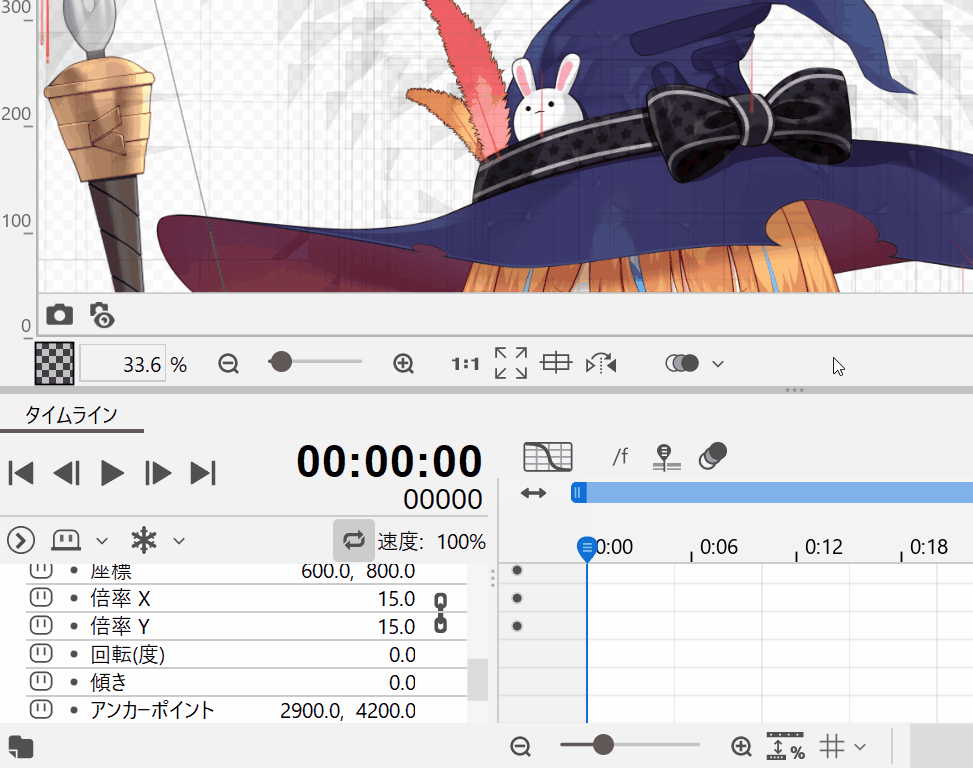
Task: Click the camera snapshot icon
Action: click(60, 315)
